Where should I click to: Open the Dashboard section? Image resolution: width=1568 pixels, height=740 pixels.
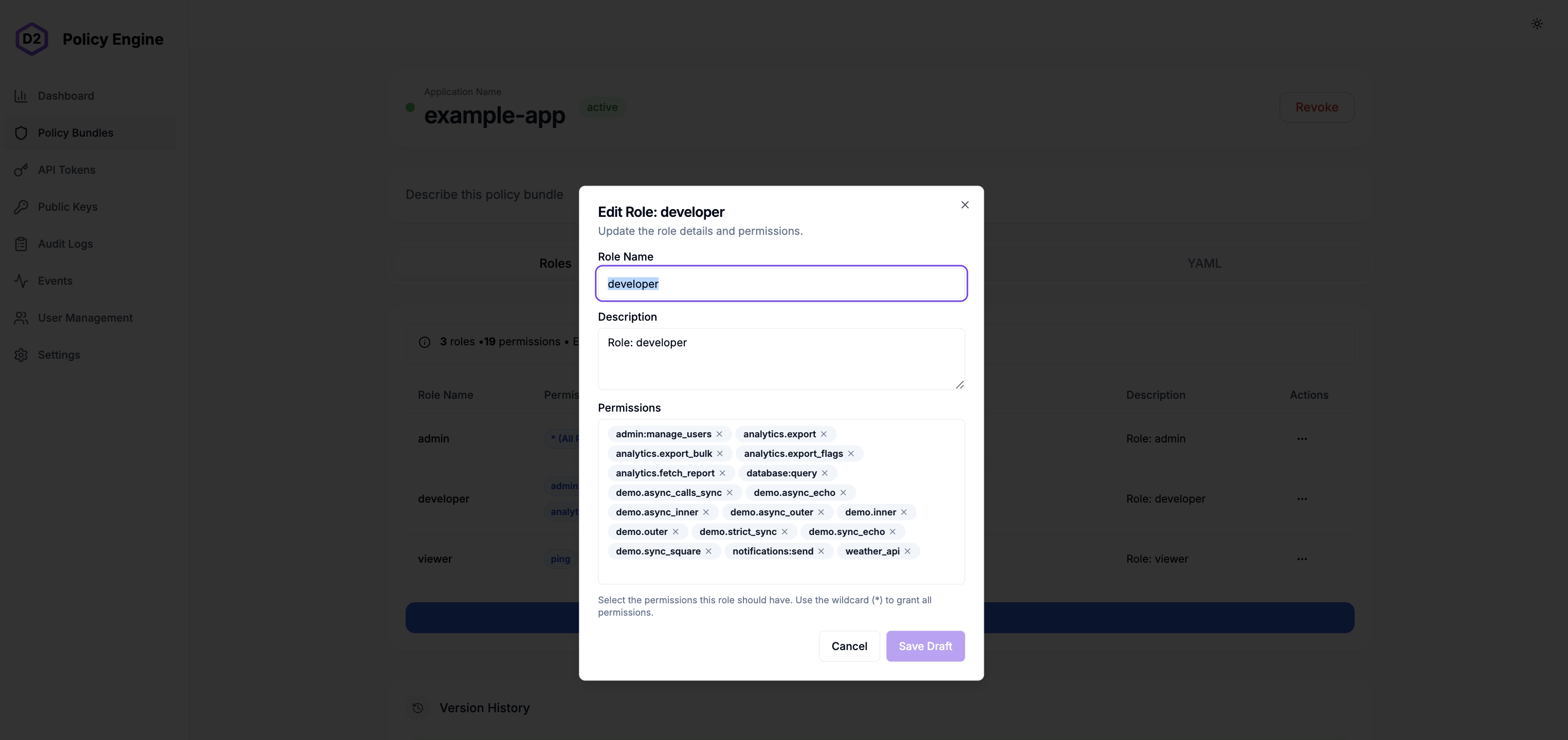click(66, 96)
